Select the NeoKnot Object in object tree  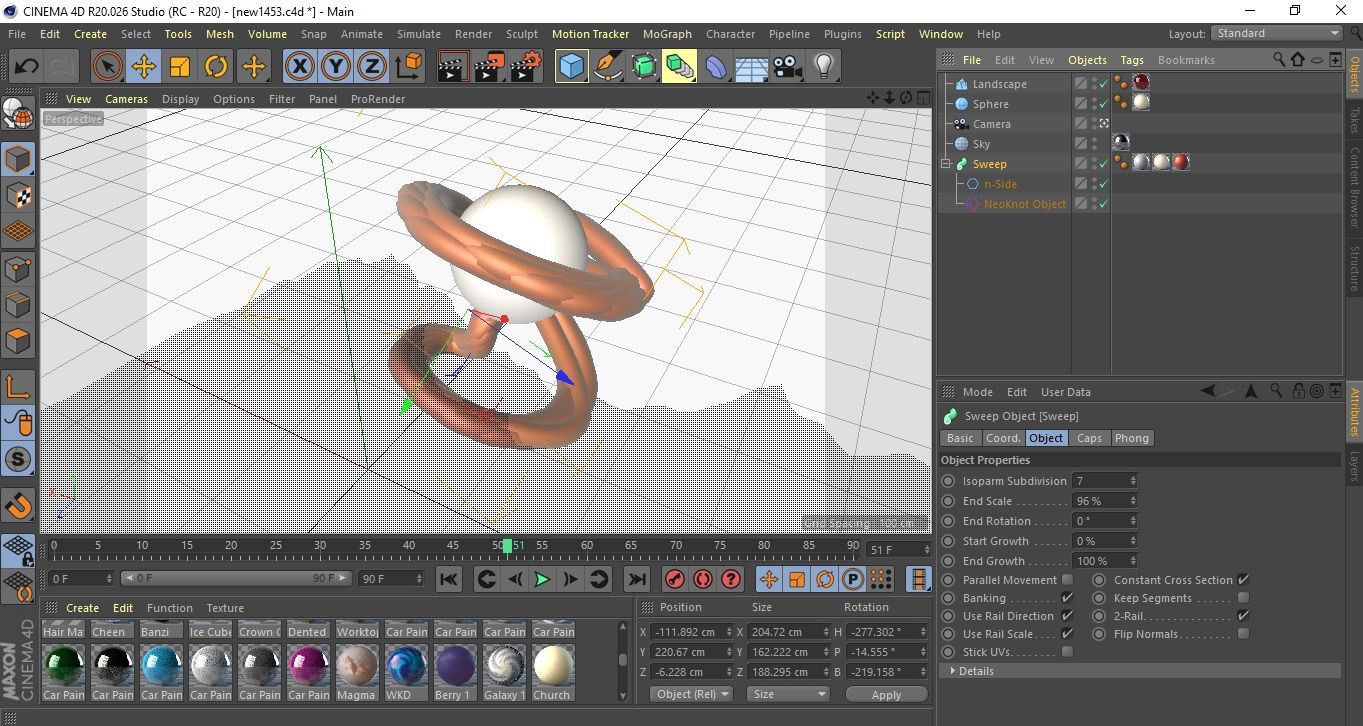pos(1024,204)
